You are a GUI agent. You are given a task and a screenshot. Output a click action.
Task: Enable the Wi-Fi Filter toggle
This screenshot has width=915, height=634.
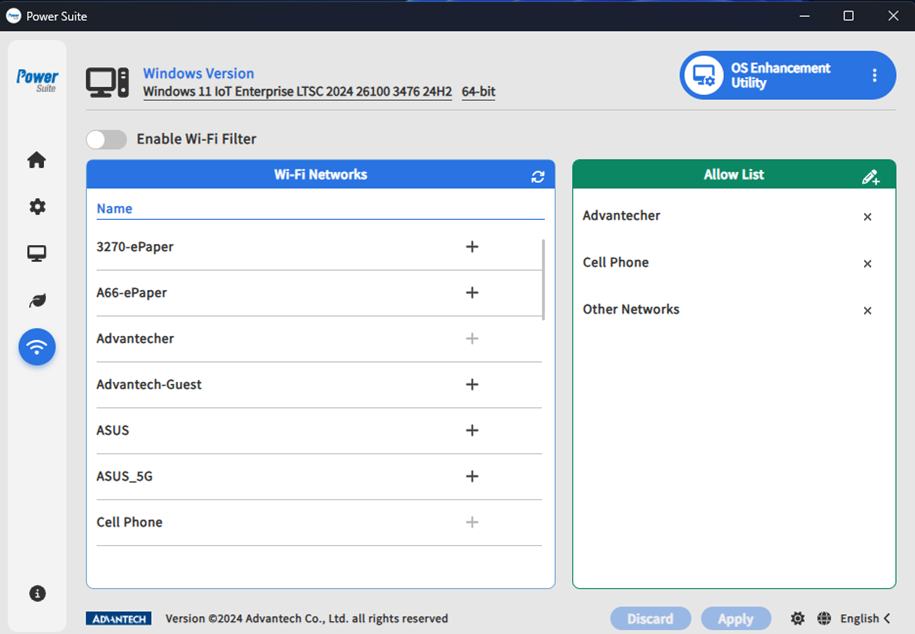[x=107, y=139]
